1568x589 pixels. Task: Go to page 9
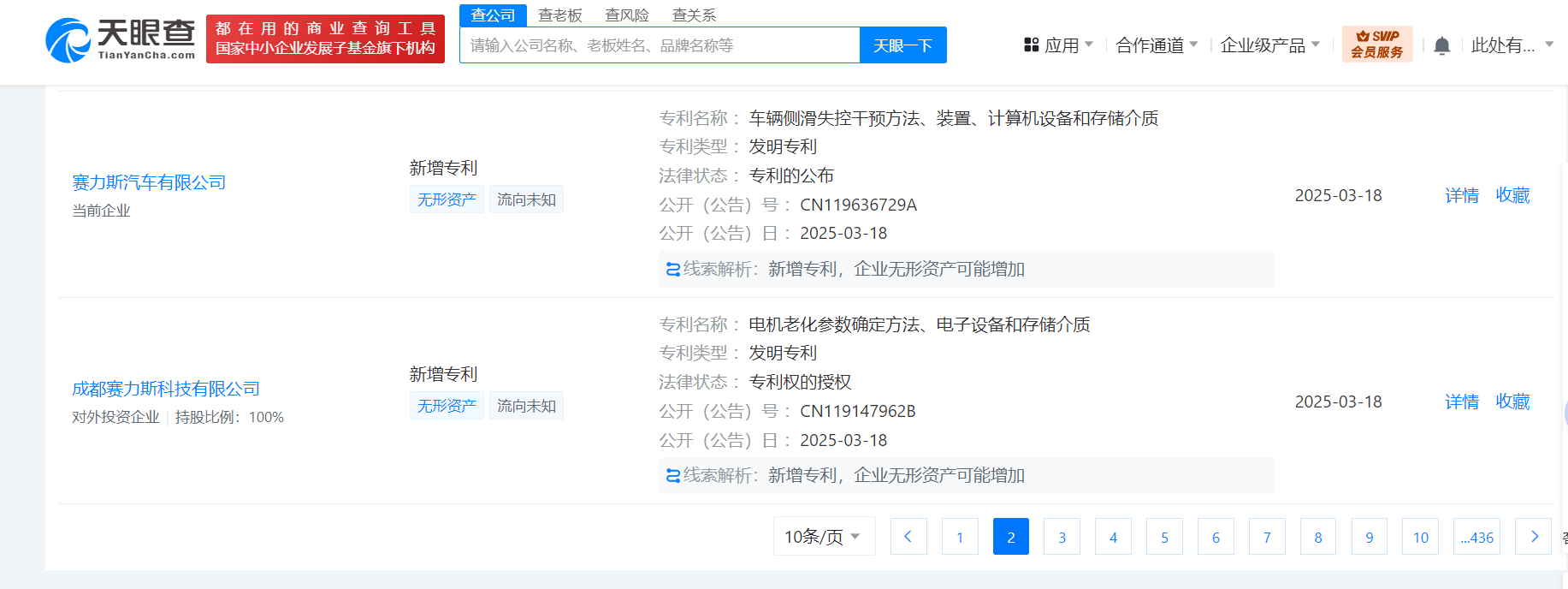click(1370, 537)
